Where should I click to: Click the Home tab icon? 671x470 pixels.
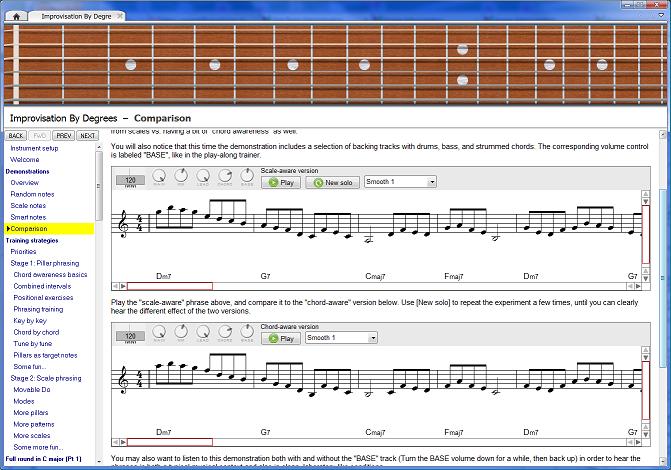click(x=17, y=16)
